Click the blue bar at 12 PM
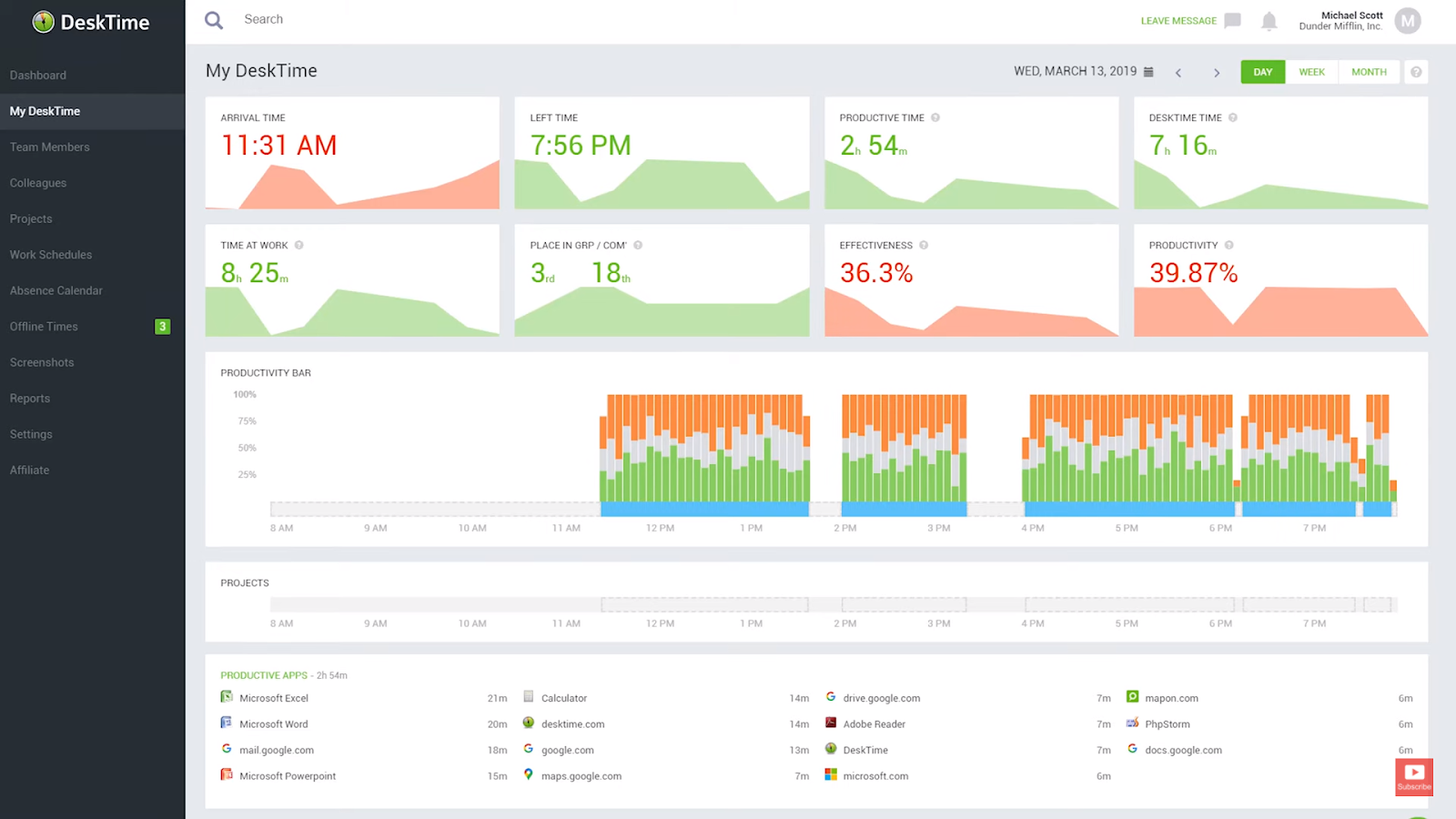The image size is (1456, 819). point(660,510)
